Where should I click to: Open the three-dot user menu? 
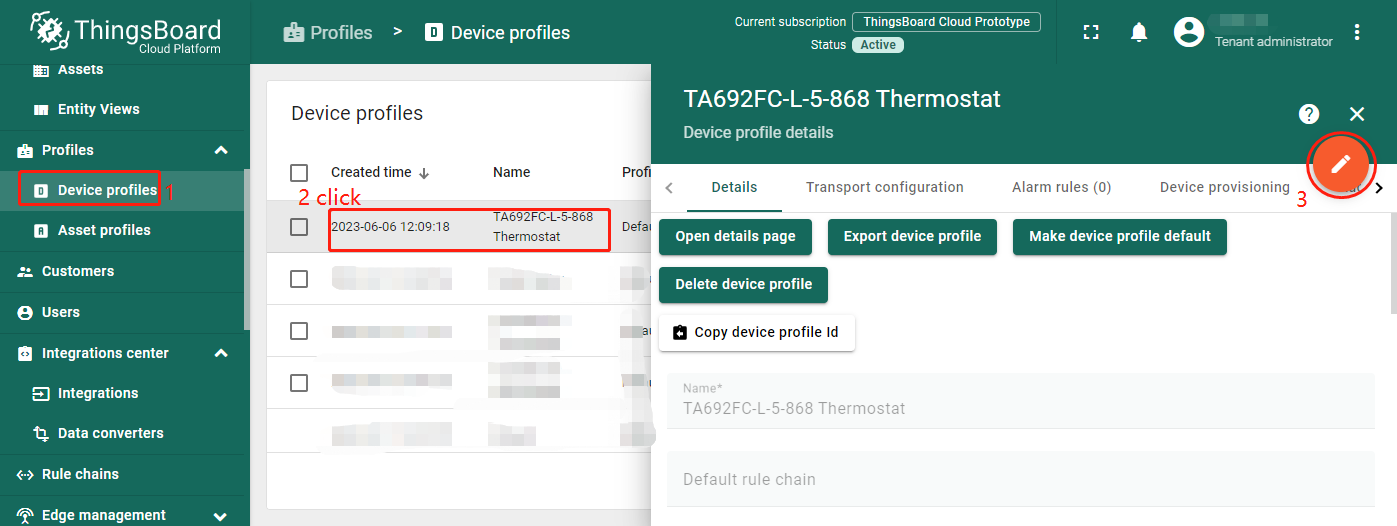click(1357, 32)
